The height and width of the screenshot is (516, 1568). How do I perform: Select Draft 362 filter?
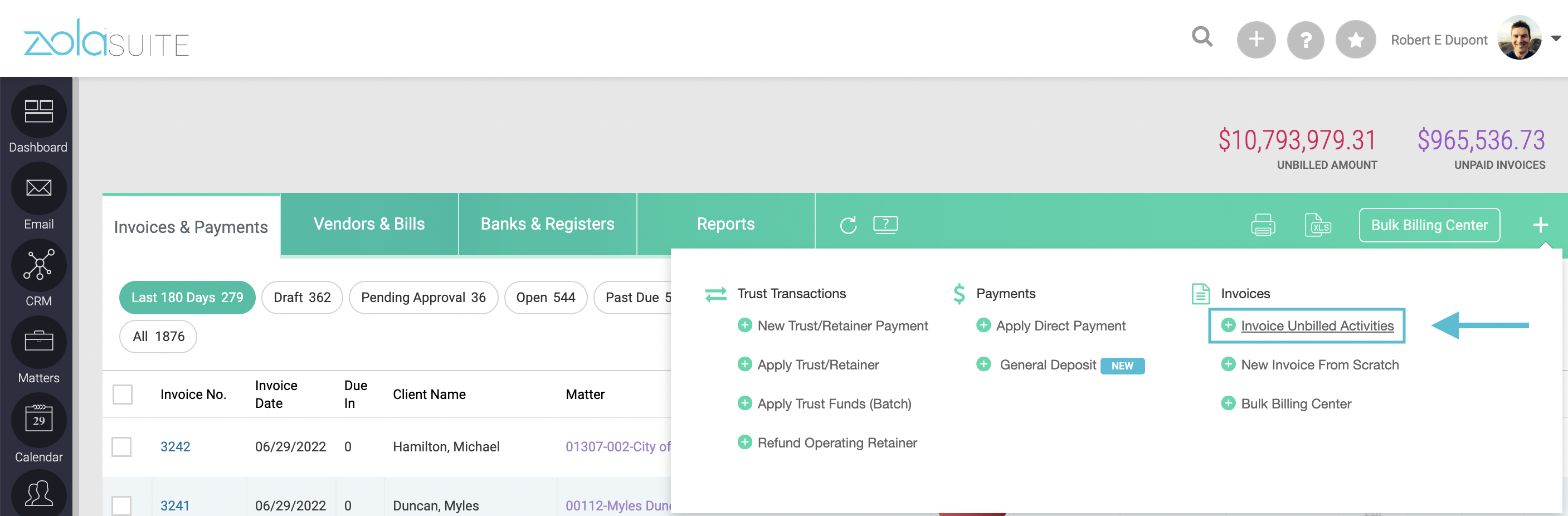click(302, 297)
